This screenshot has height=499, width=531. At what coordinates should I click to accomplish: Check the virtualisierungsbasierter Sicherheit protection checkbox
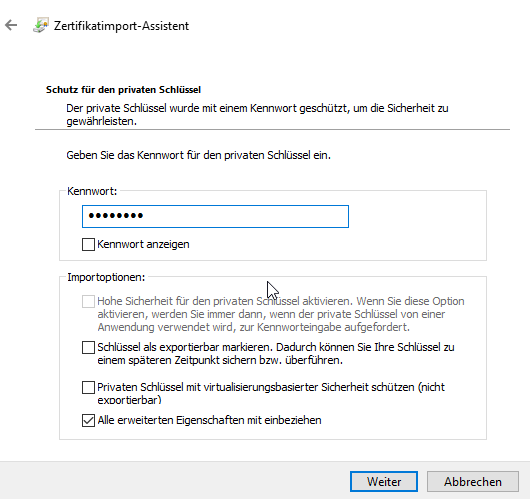pyautogui.click(x=88, y=387)
